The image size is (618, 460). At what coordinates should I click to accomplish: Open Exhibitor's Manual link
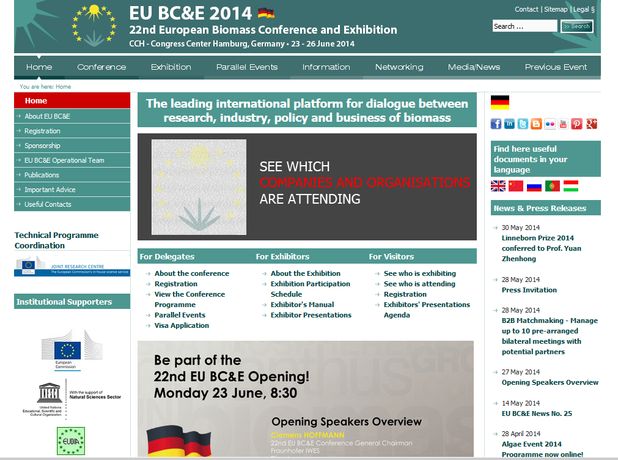[x=302, y=304]
